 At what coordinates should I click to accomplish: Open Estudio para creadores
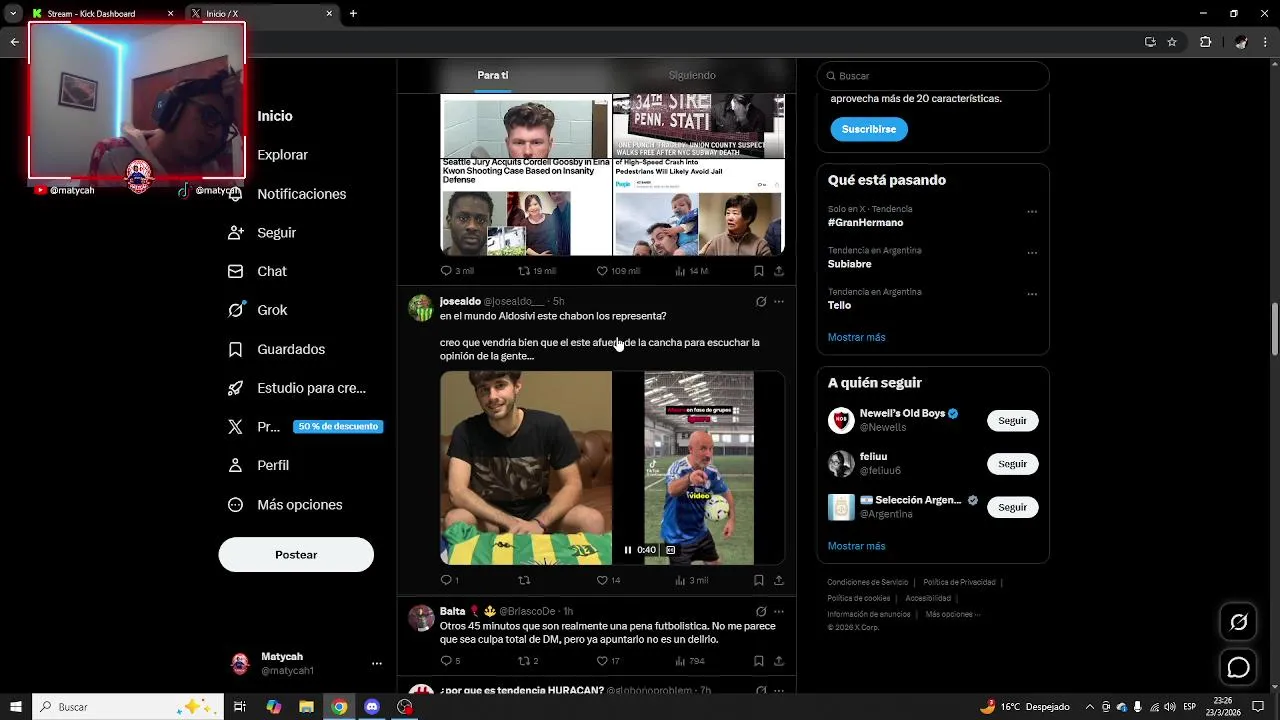[297, 388]
